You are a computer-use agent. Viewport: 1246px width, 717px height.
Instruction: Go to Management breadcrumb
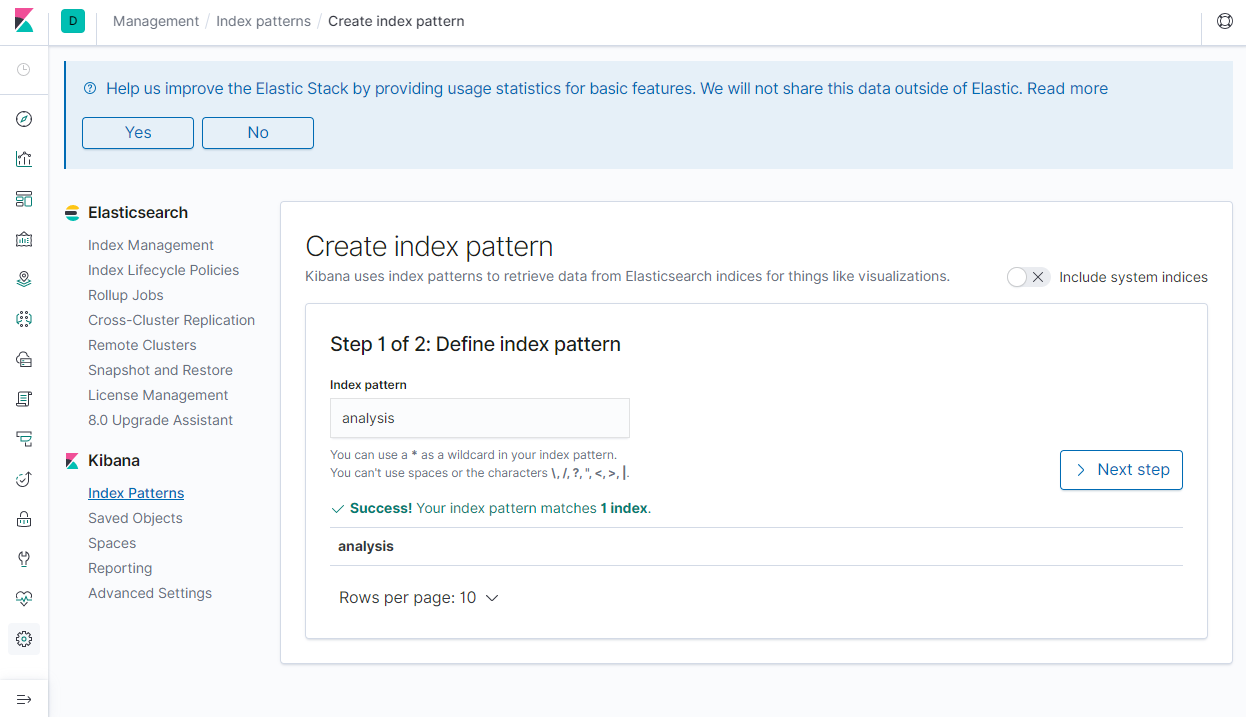pyautogui.click(x=156, y=21)
